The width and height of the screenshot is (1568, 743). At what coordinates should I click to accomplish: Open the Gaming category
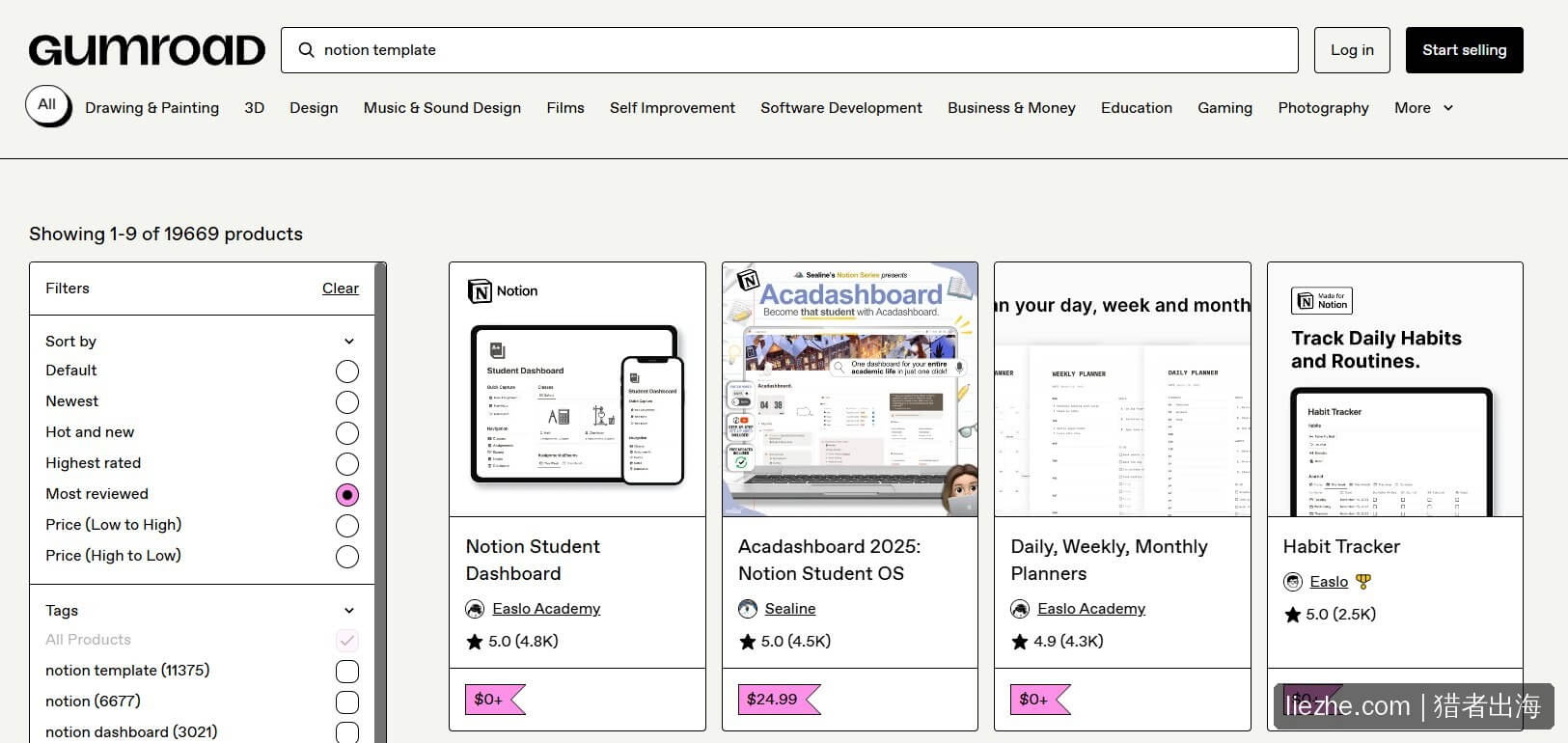1225,108
